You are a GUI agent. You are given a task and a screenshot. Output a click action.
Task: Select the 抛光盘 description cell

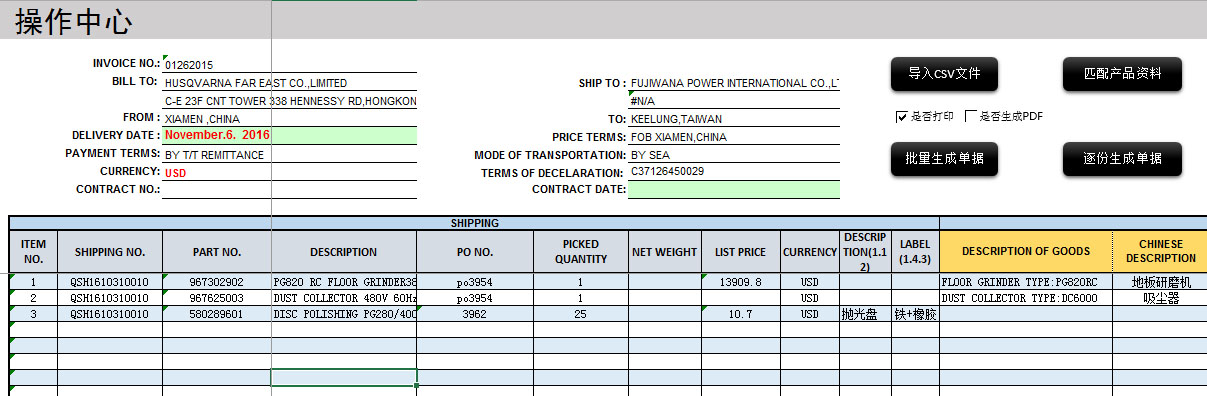865,314
